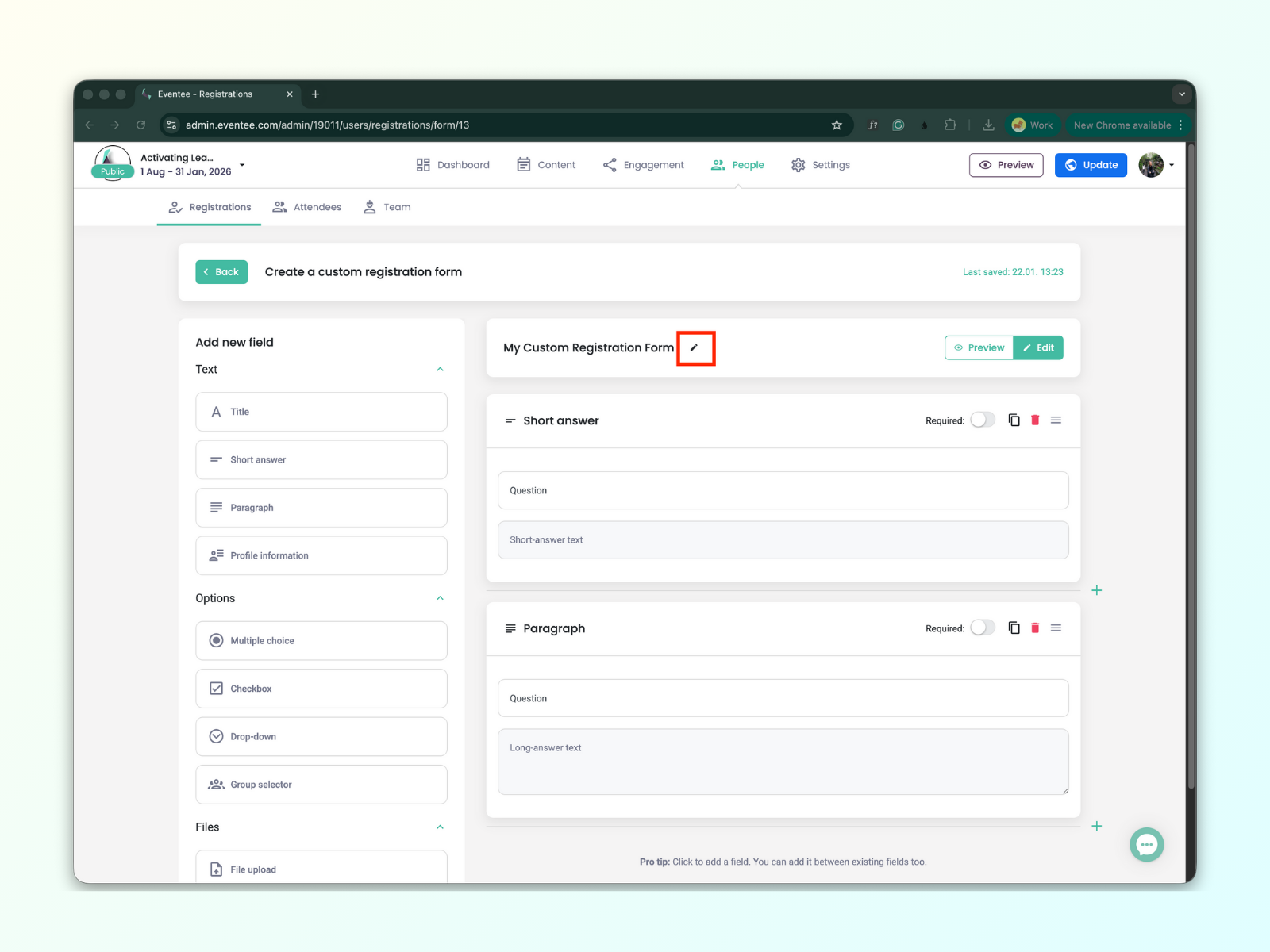Click the Grammarly extension icon
This screenshot has width=1270, height=952.
899,125
